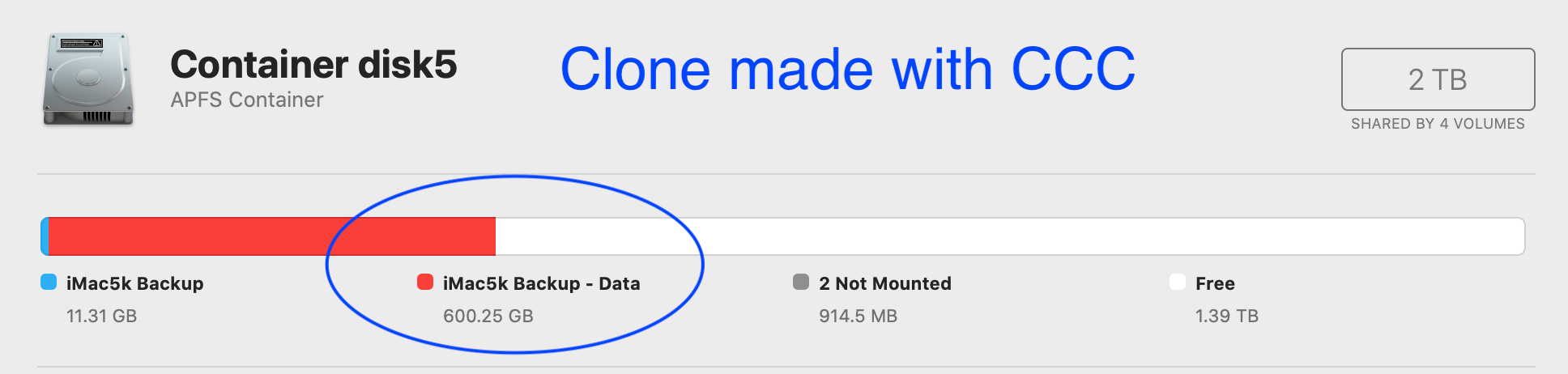Viewport: 1568px width, 374px height.
Task: Click the 11.31 GB size value
Action: click(x=102, y=316)
